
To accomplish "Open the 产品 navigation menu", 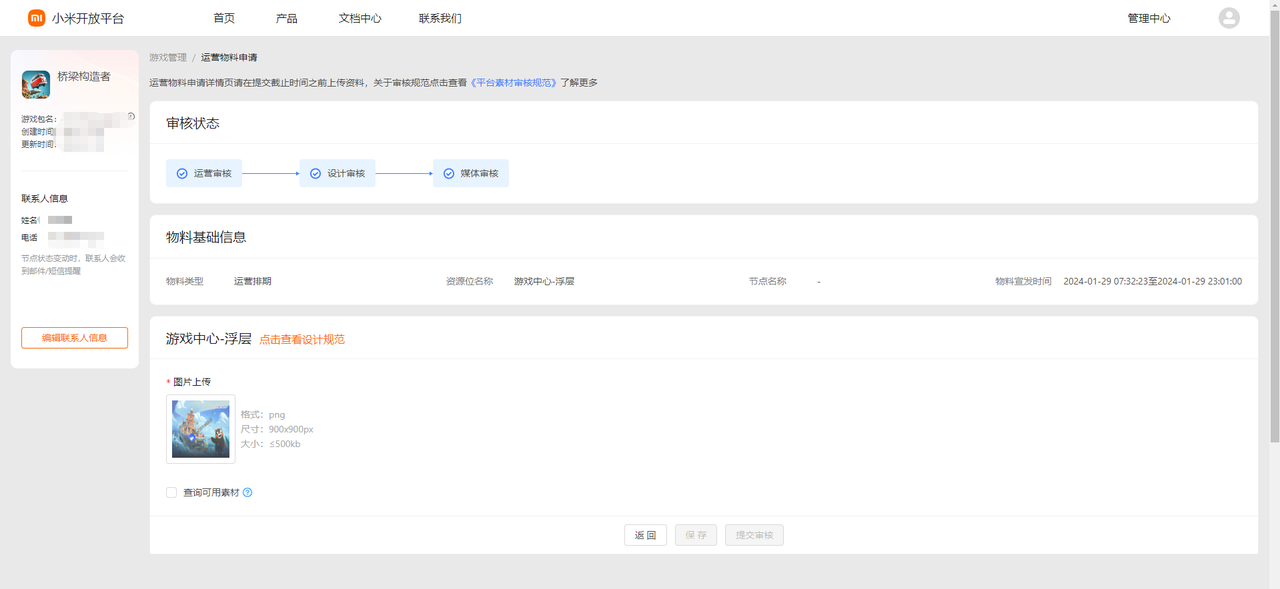I will pyautogui.click(x=286, y=18).
